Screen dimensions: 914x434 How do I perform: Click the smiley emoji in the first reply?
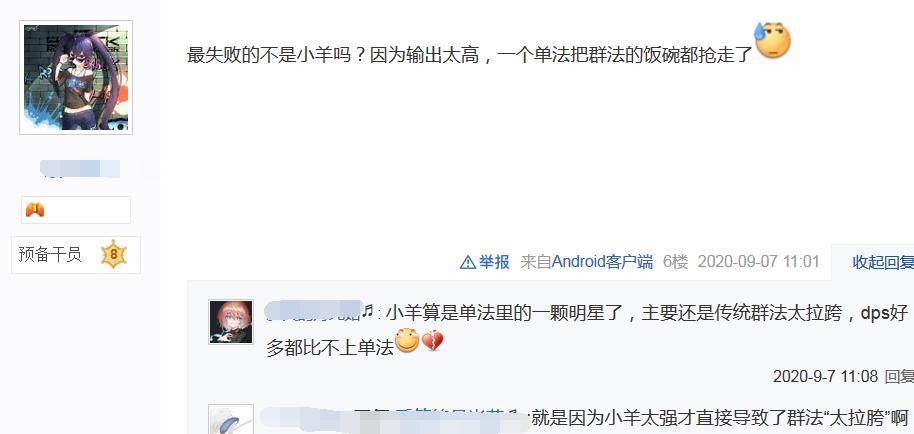tap(407, 341)
